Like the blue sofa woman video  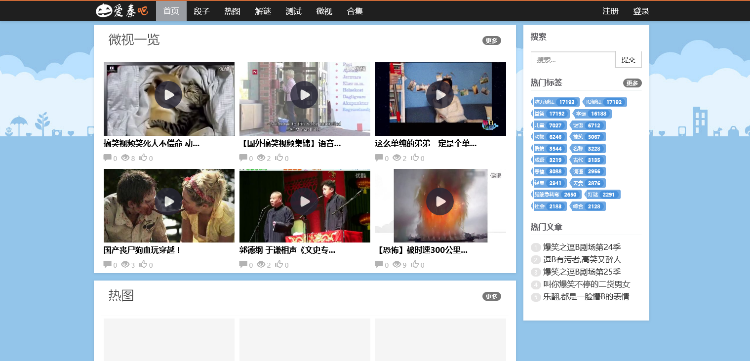pyautogui.click(x=414, y=157)
